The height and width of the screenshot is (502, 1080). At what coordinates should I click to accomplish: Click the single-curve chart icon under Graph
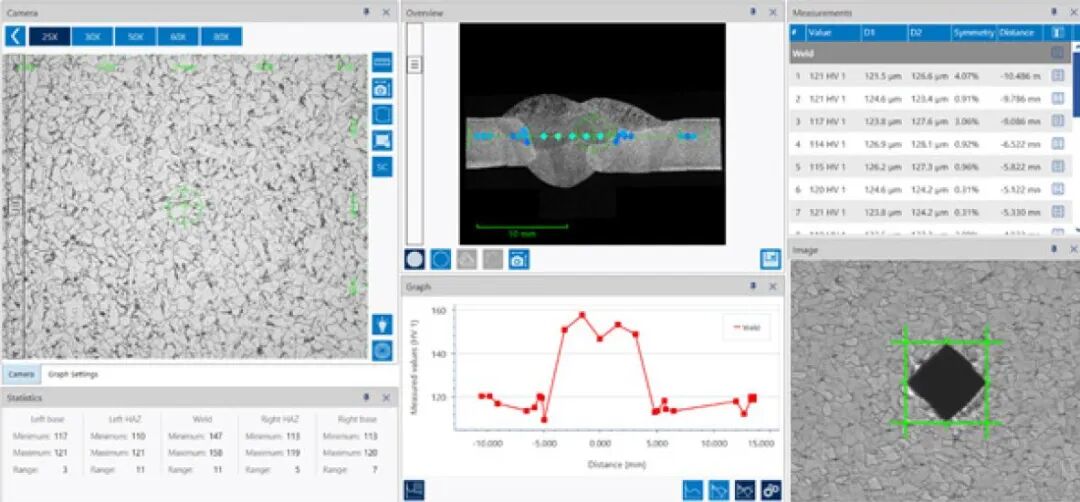coord(693,490)
